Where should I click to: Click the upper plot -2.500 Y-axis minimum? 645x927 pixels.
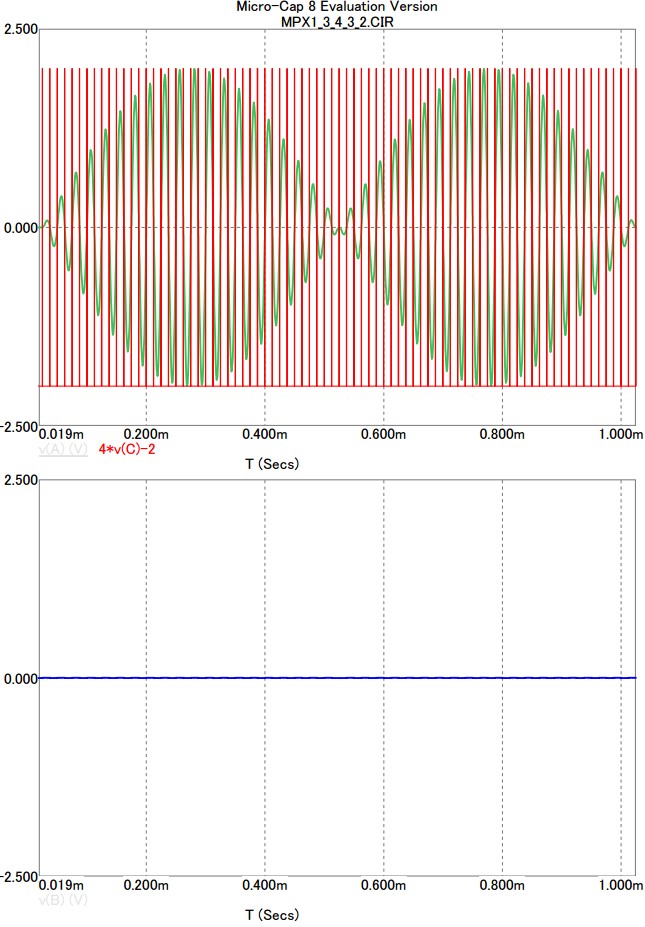[x=17, y=427]
